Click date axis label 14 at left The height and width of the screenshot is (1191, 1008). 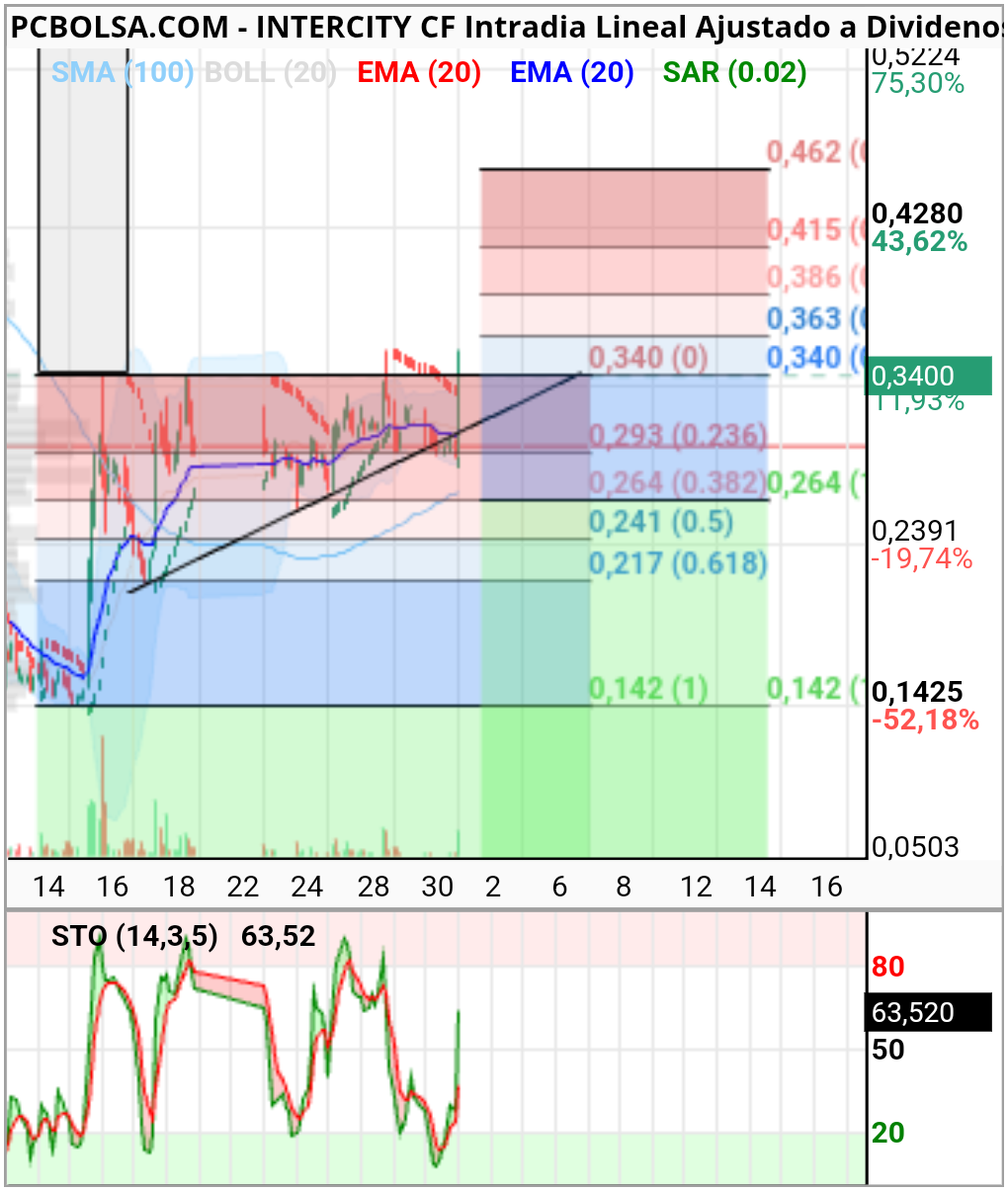pos(48,886)
